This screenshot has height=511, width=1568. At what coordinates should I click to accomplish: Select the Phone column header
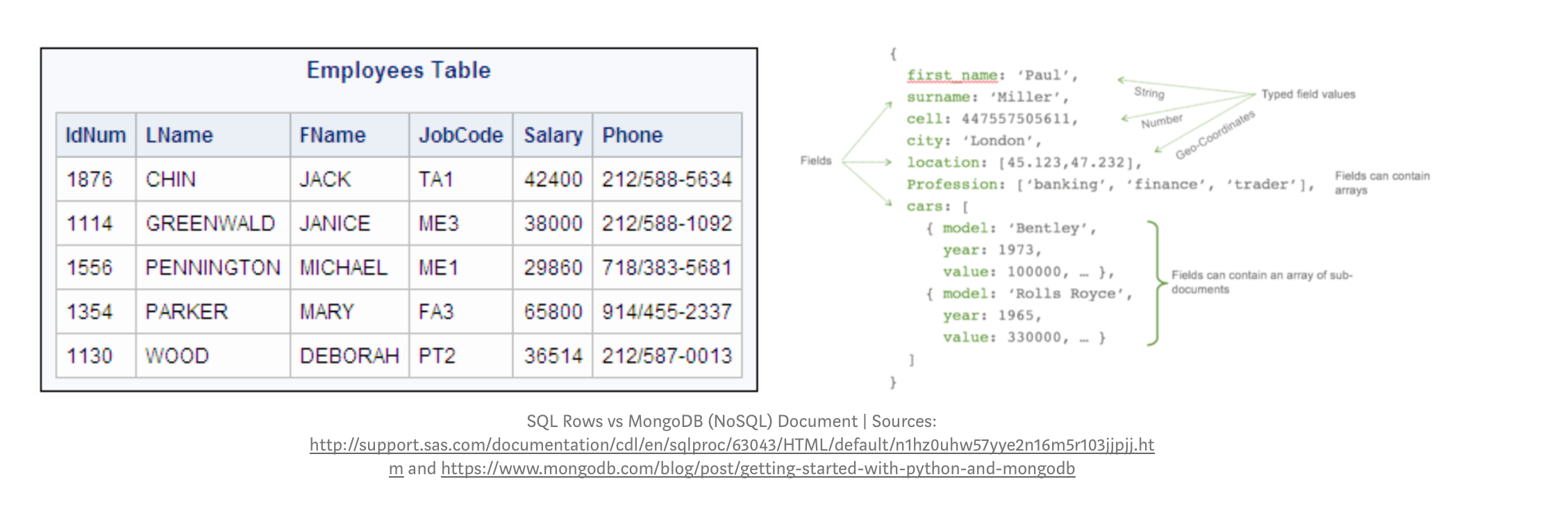click(632, 135)
